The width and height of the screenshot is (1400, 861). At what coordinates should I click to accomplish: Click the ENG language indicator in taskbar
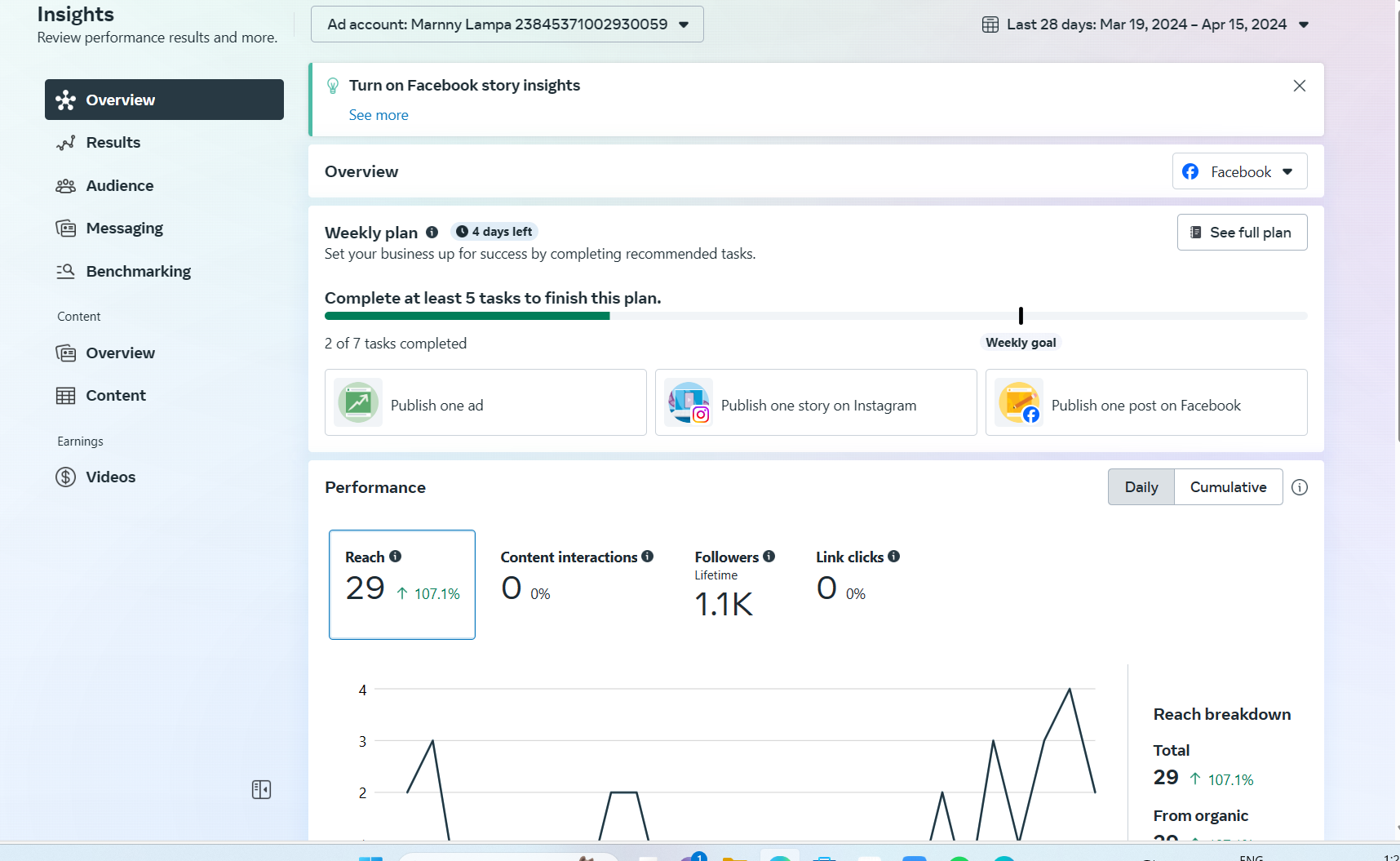[1252, 858]
